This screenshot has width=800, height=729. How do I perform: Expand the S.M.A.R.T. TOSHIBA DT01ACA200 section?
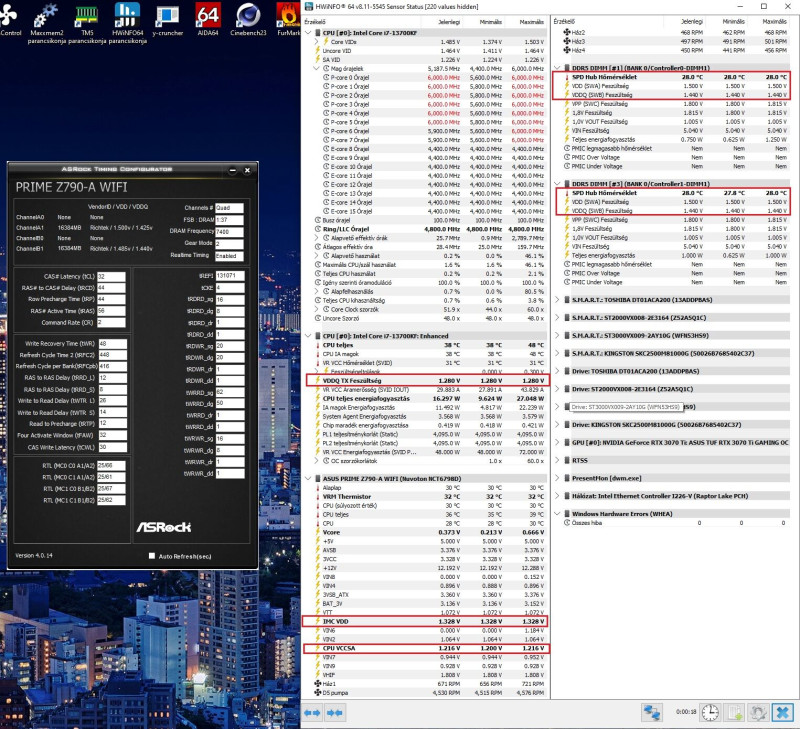tap(557, 299)
